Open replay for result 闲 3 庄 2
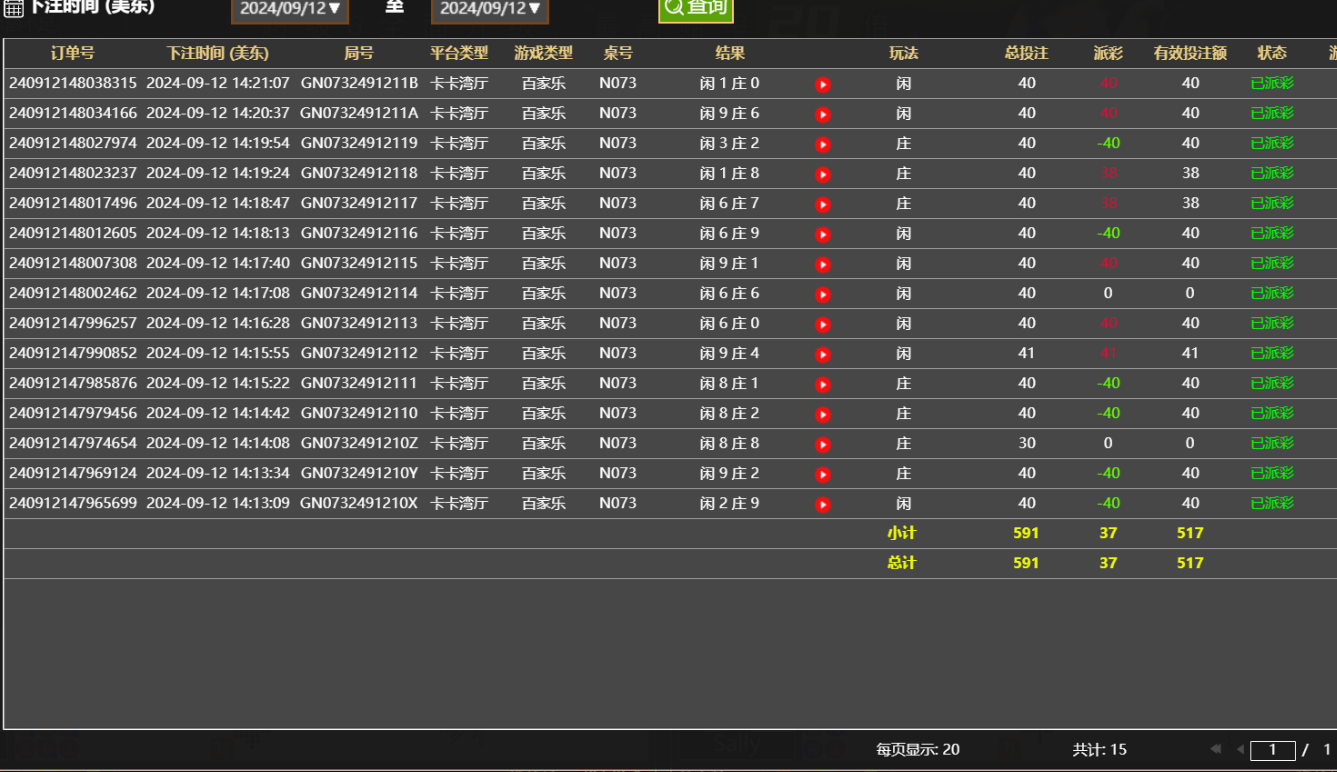Image resolution: width=1337 pixels, height=772 pixels. click(x=823, y=145)
